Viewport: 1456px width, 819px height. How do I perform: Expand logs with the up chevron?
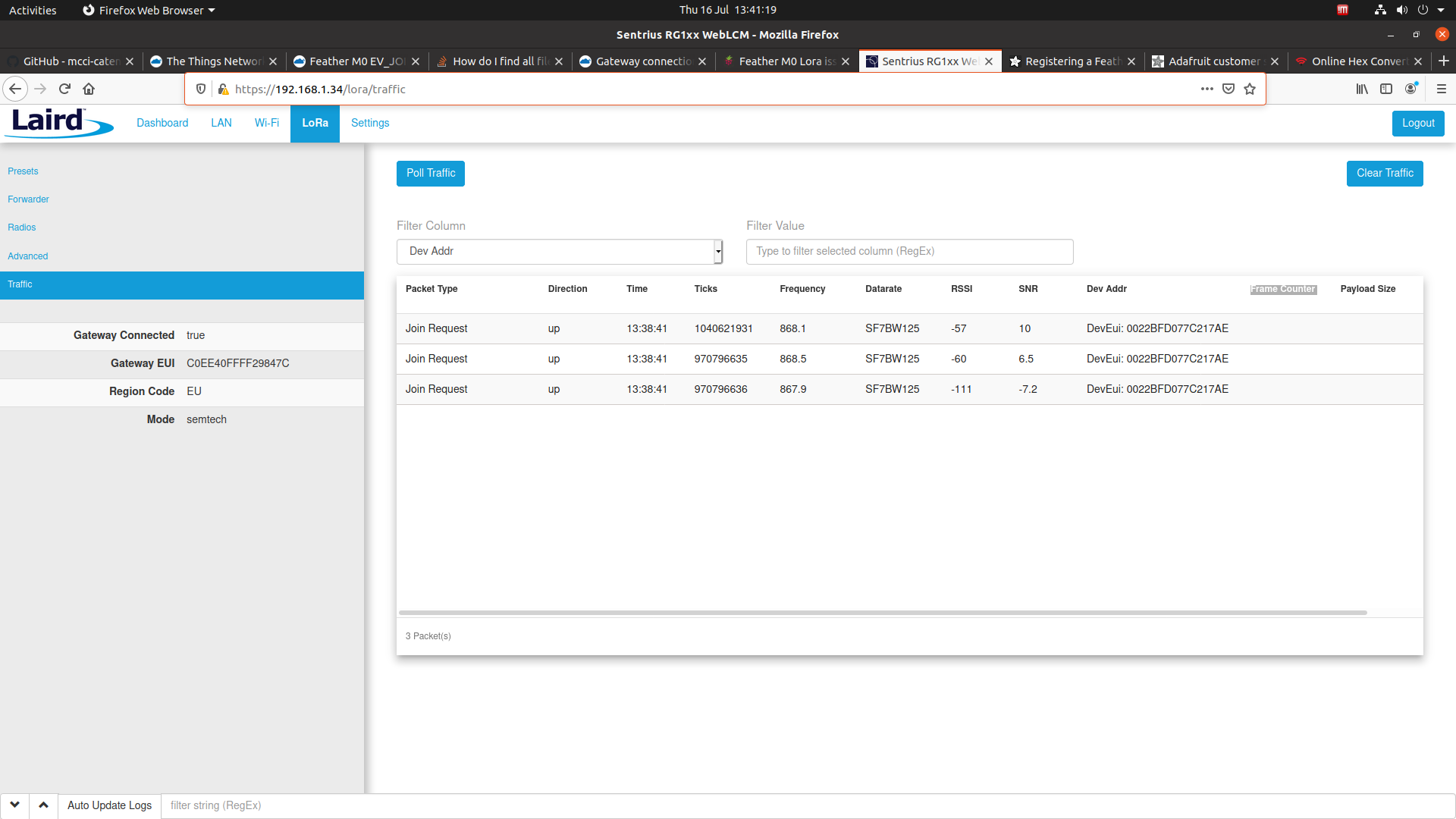(43, 805)
